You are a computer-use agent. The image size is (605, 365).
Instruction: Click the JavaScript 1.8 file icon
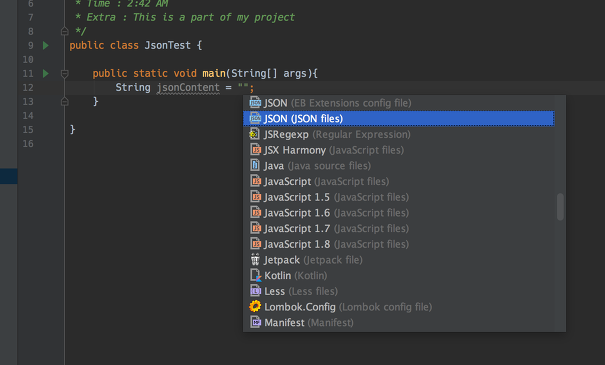(x=255, y=244)
